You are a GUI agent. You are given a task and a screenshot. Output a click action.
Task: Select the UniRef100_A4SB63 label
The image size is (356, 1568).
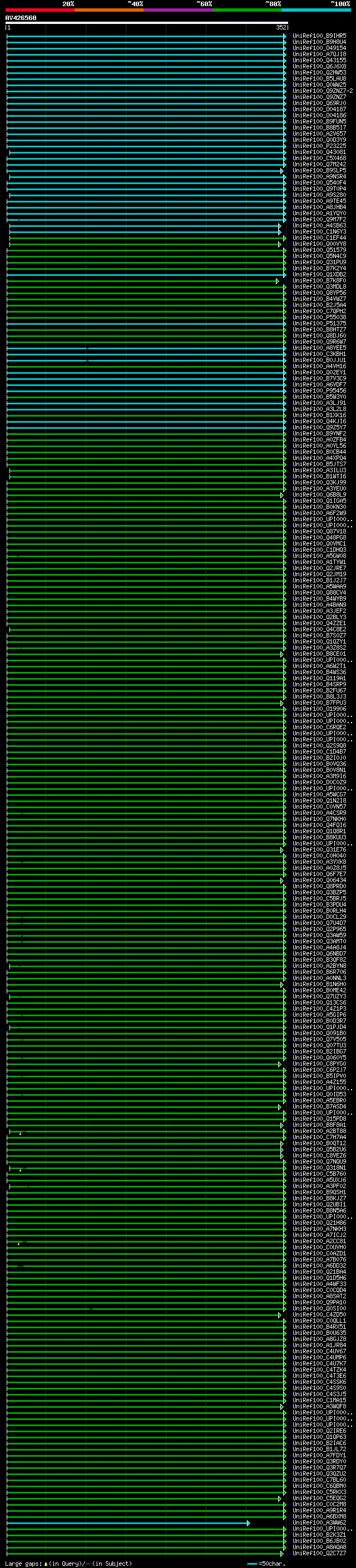click(x=319, y=226)
